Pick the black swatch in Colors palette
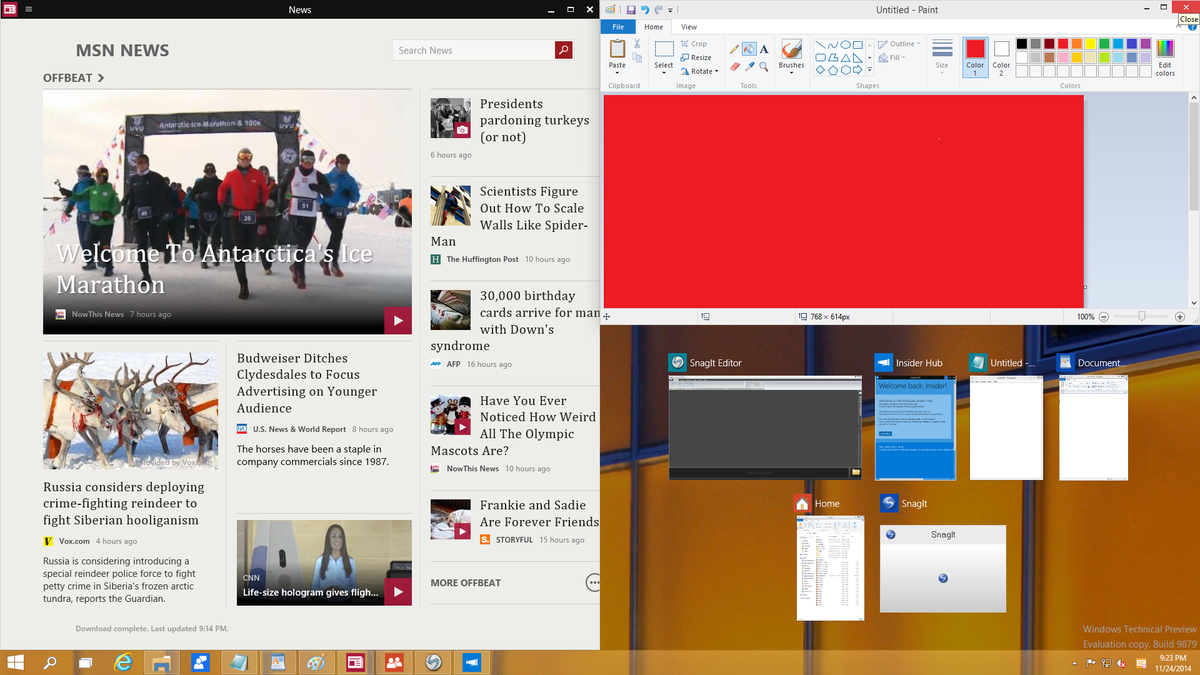 coord(1022,44)
